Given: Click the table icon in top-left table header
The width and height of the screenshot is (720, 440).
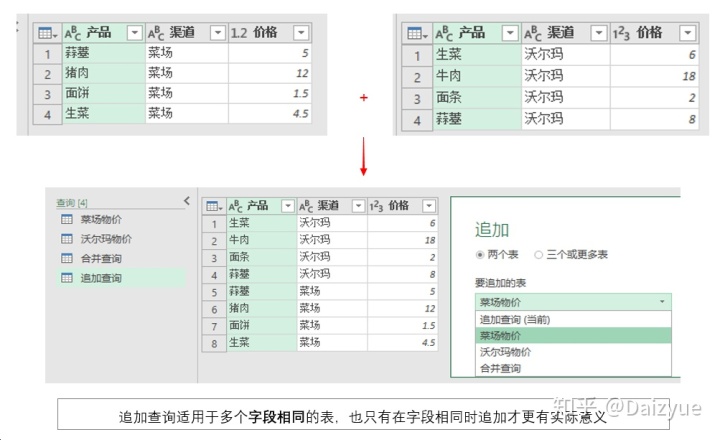Looking at the screenshot, I should pyautogui.click(x=47, y=33).
